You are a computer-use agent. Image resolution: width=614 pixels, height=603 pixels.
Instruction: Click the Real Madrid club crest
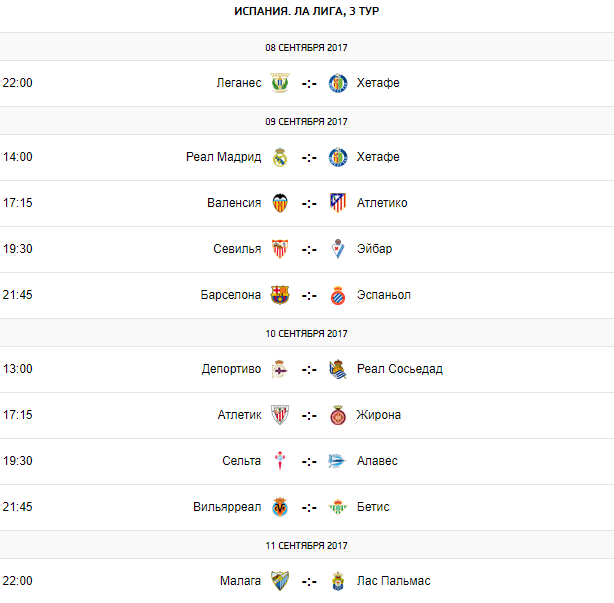(x=280, y=157)
